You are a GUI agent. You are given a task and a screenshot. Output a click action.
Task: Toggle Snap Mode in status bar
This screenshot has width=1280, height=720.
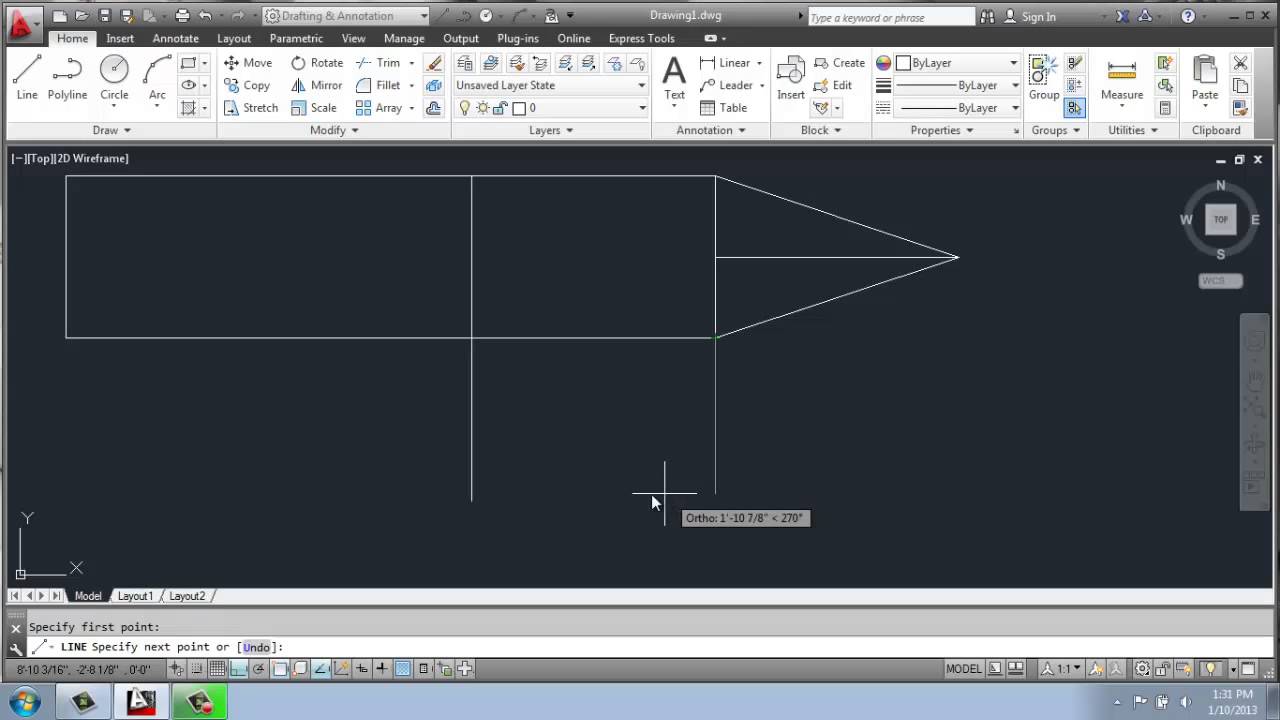197,669
